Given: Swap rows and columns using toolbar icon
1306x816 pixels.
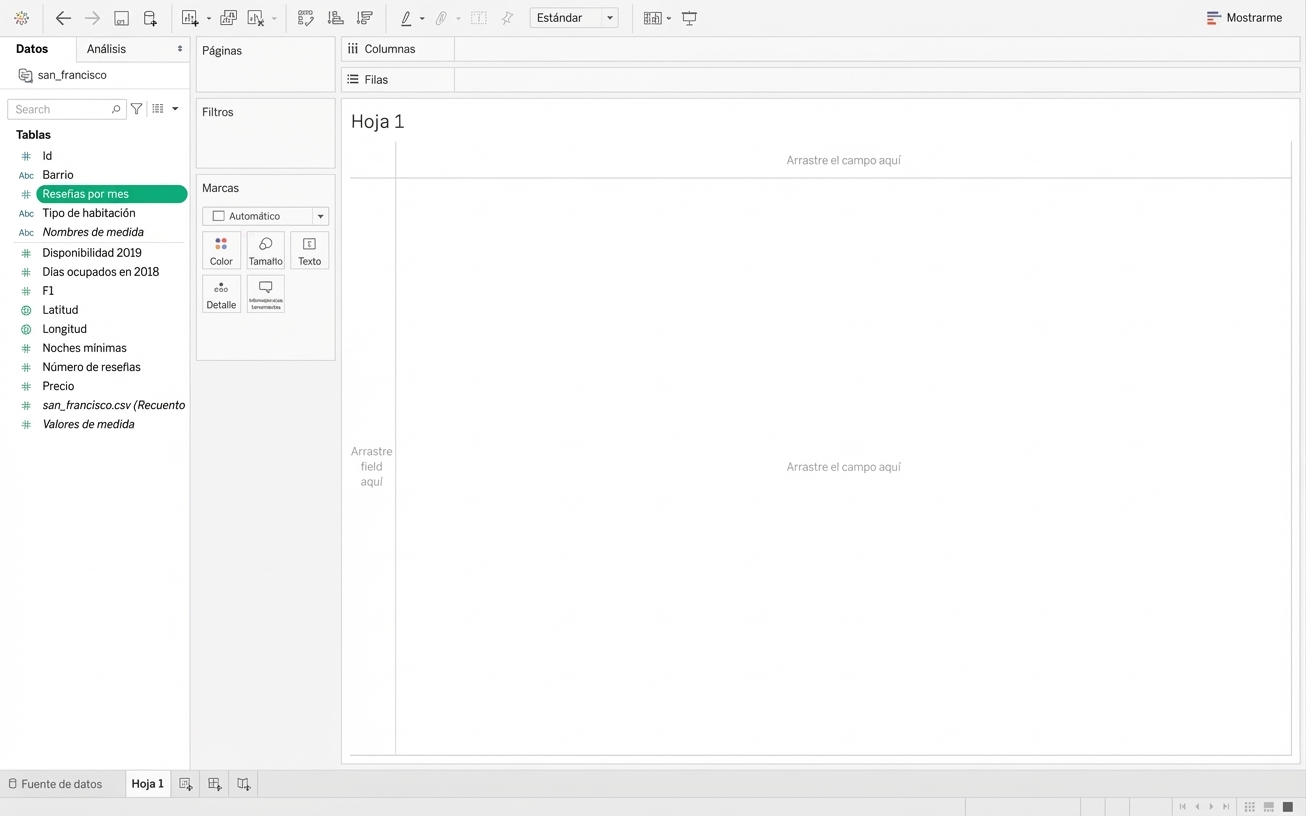Looking at the screenshot, I should (306, 18).
